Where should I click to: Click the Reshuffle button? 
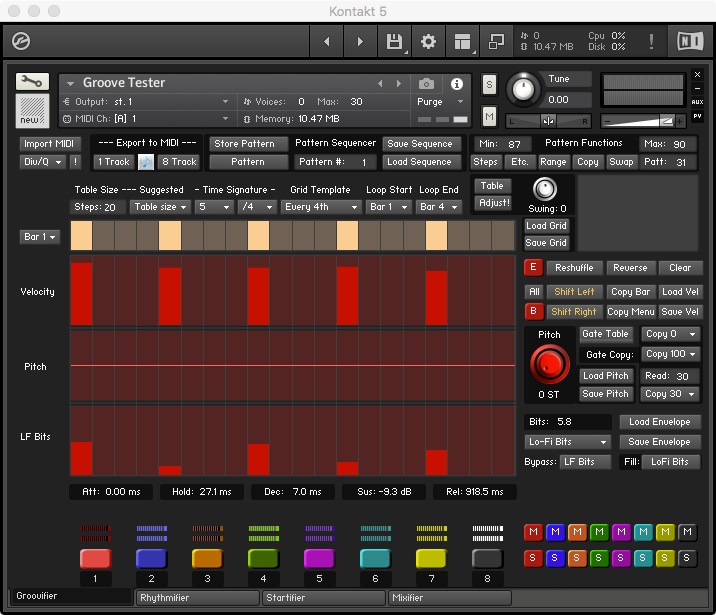coord(574,268)
